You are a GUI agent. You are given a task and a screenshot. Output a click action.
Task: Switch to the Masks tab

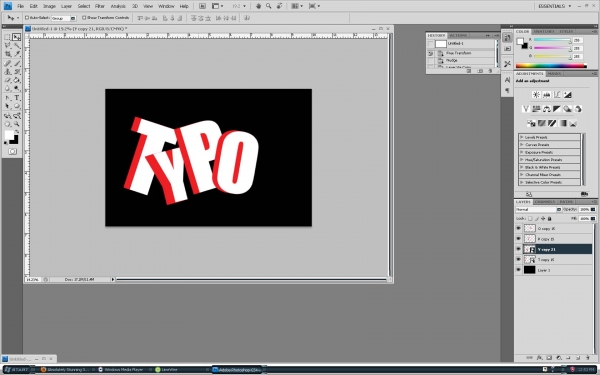(x=554, y=73)
